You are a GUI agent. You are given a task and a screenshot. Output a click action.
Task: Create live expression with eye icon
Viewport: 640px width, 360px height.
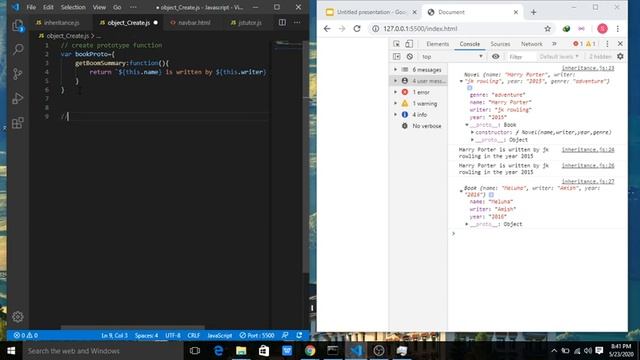pos(496,57)
